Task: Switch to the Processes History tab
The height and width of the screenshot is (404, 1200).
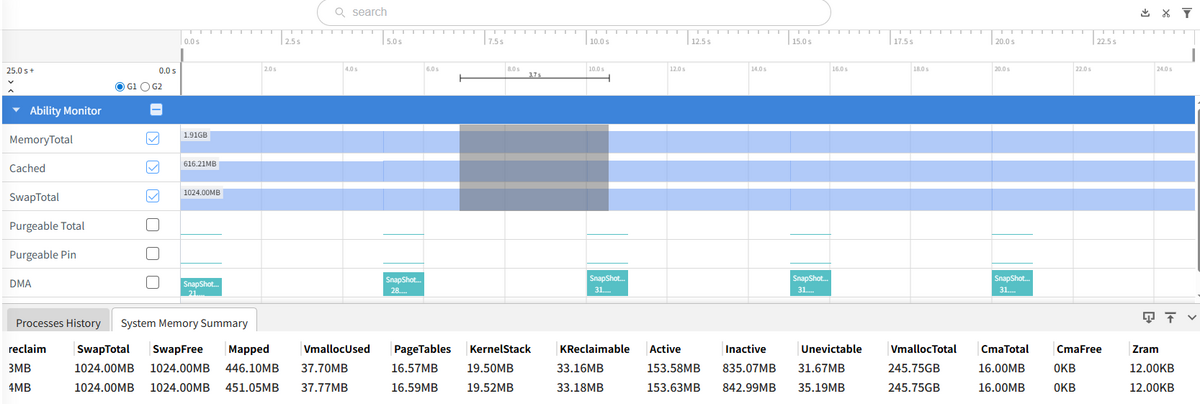Action: (57, 323)
